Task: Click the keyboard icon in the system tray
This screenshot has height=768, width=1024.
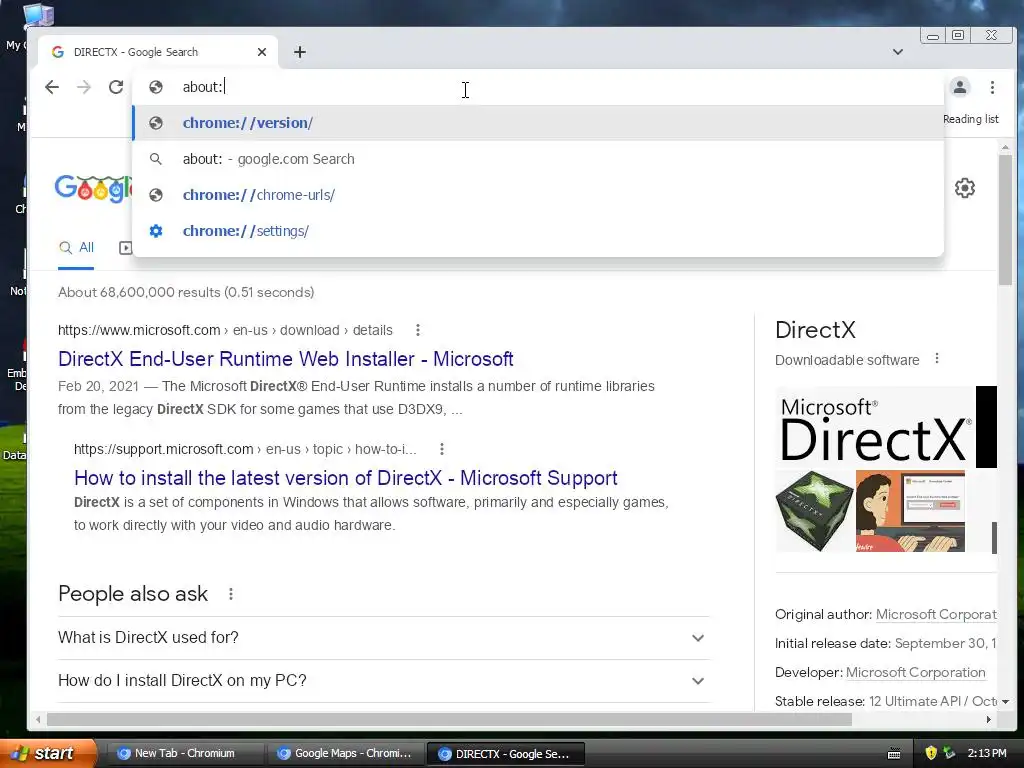Action: click(x=894, y=754)
